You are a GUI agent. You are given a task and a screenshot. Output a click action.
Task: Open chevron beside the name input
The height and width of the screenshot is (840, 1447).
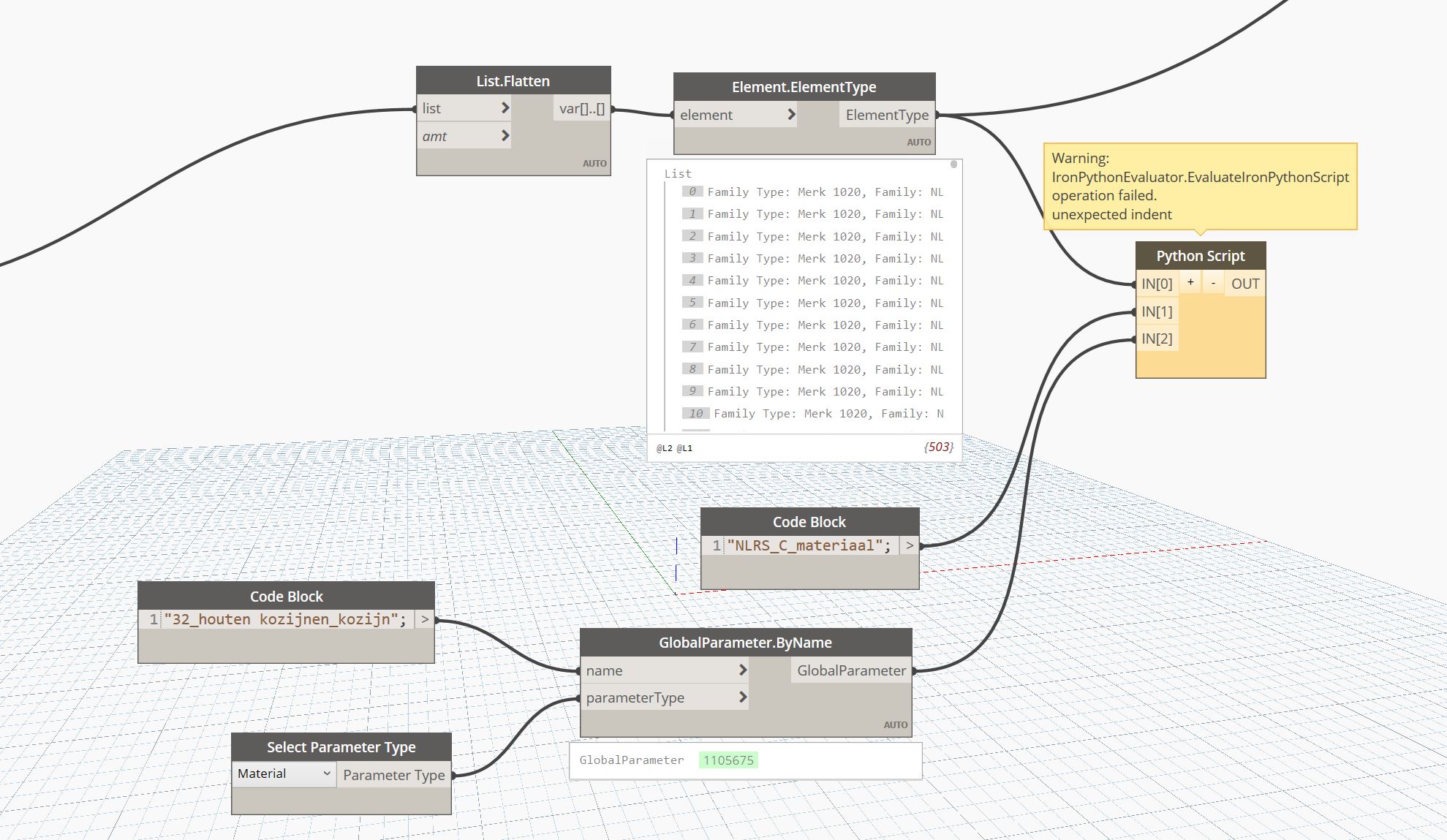[x=743, y=670]
